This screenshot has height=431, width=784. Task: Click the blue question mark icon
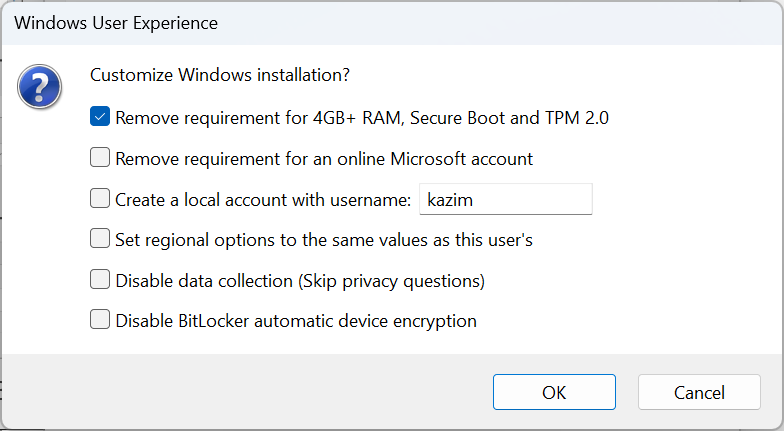click(40, 86)
